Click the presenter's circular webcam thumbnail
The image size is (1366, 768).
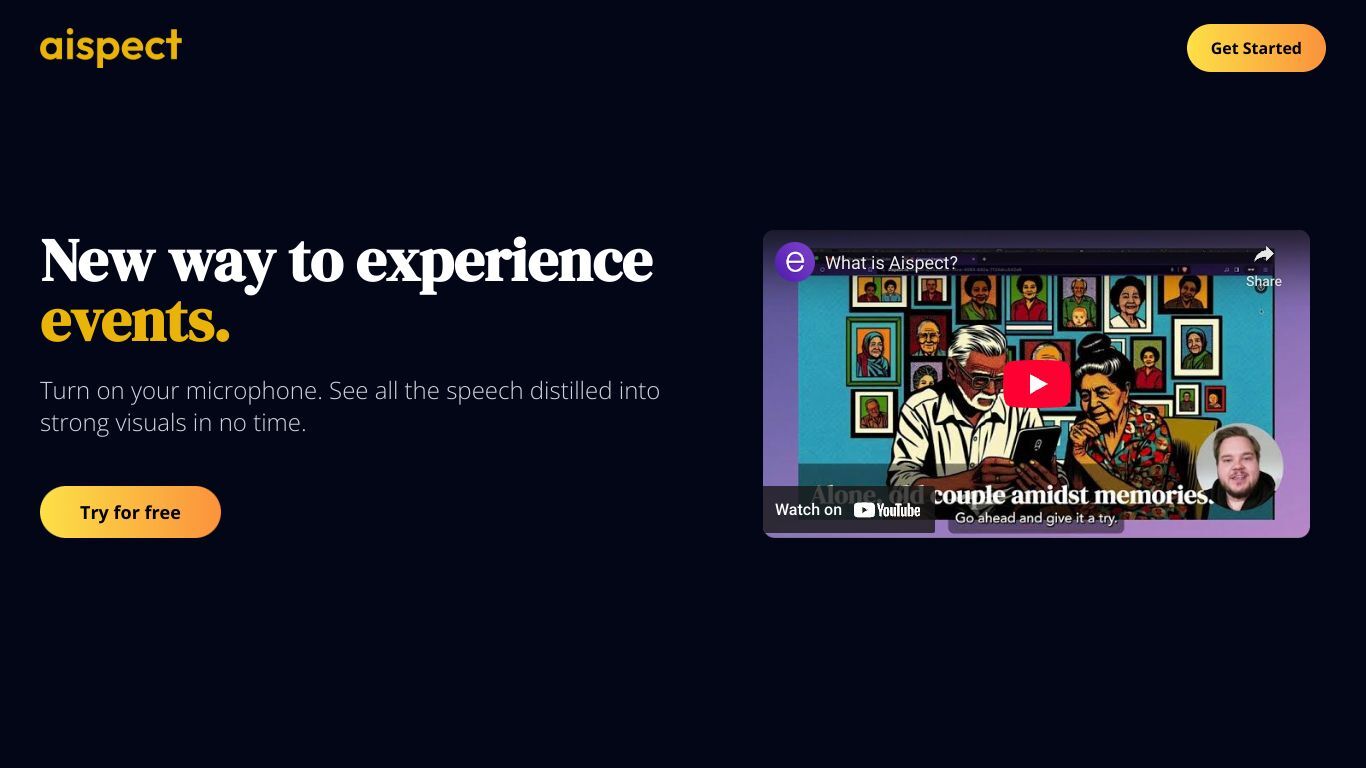click(x=1239, y=467)
